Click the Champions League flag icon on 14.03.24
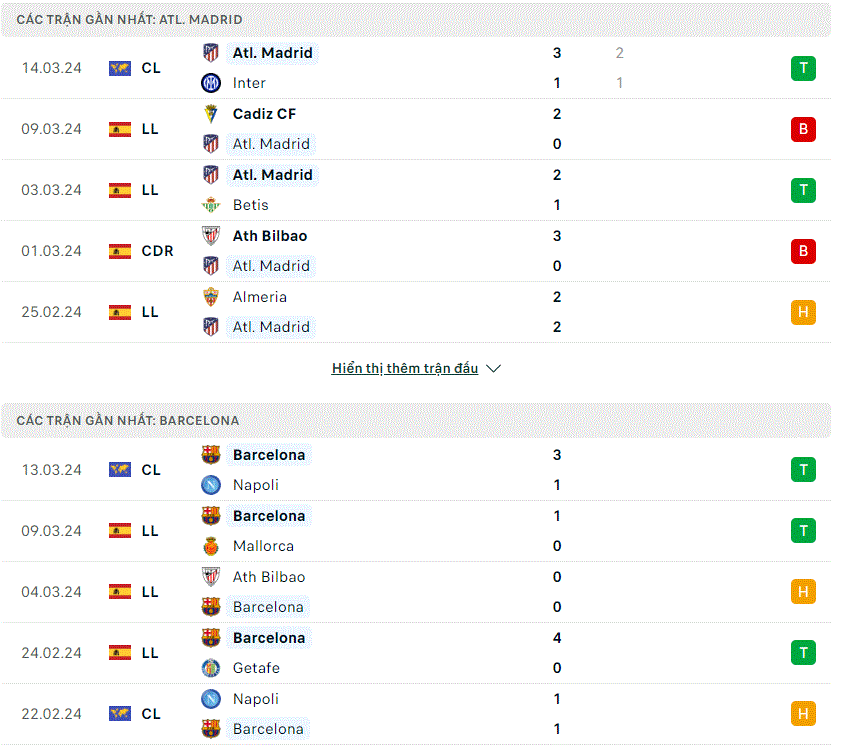Screen dimensions: 846x745 point(120,69)
